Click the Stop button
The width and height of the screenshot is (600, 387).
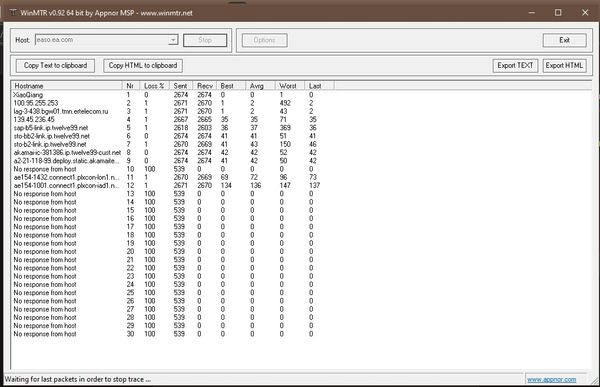tap(205, 40)
